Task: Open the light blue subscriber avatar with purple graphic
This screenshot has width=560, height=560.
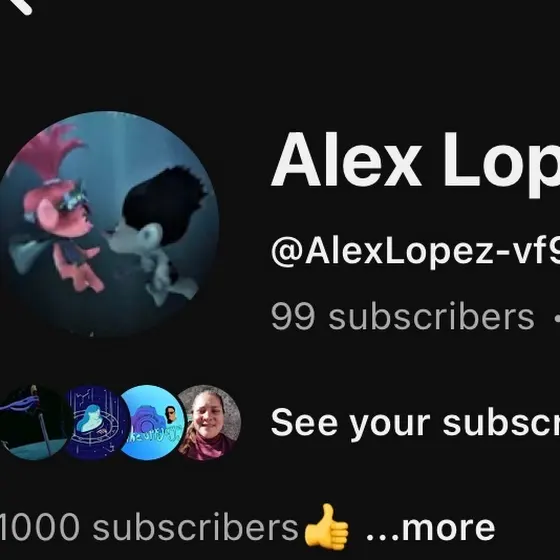Action: click(152, 422)
